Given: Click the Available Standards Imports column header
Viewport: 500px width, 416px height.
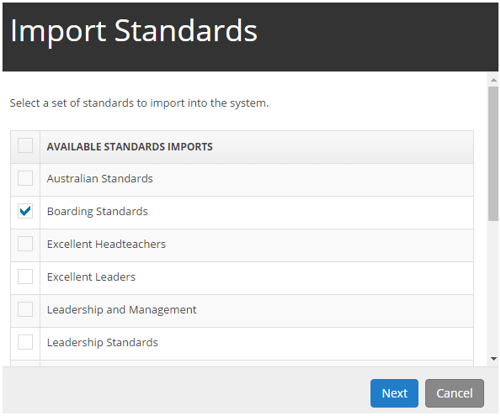Looking at the screenshot, I should tap(130, 147).
